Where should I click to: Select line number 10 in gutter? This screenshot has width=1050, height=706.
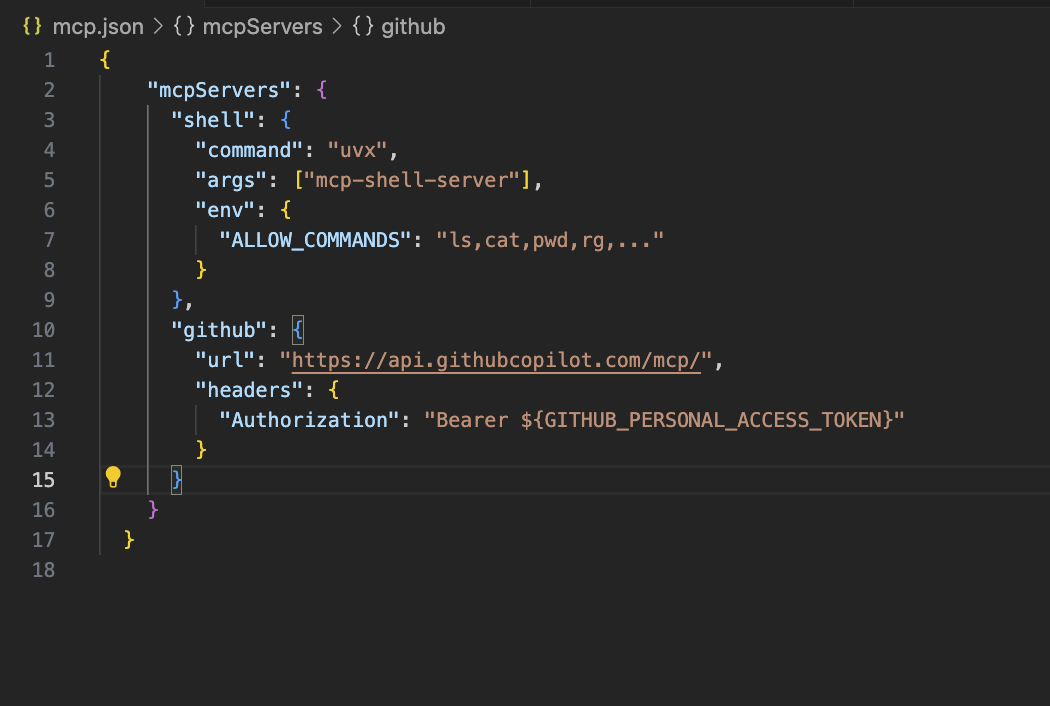click(44, 330)
